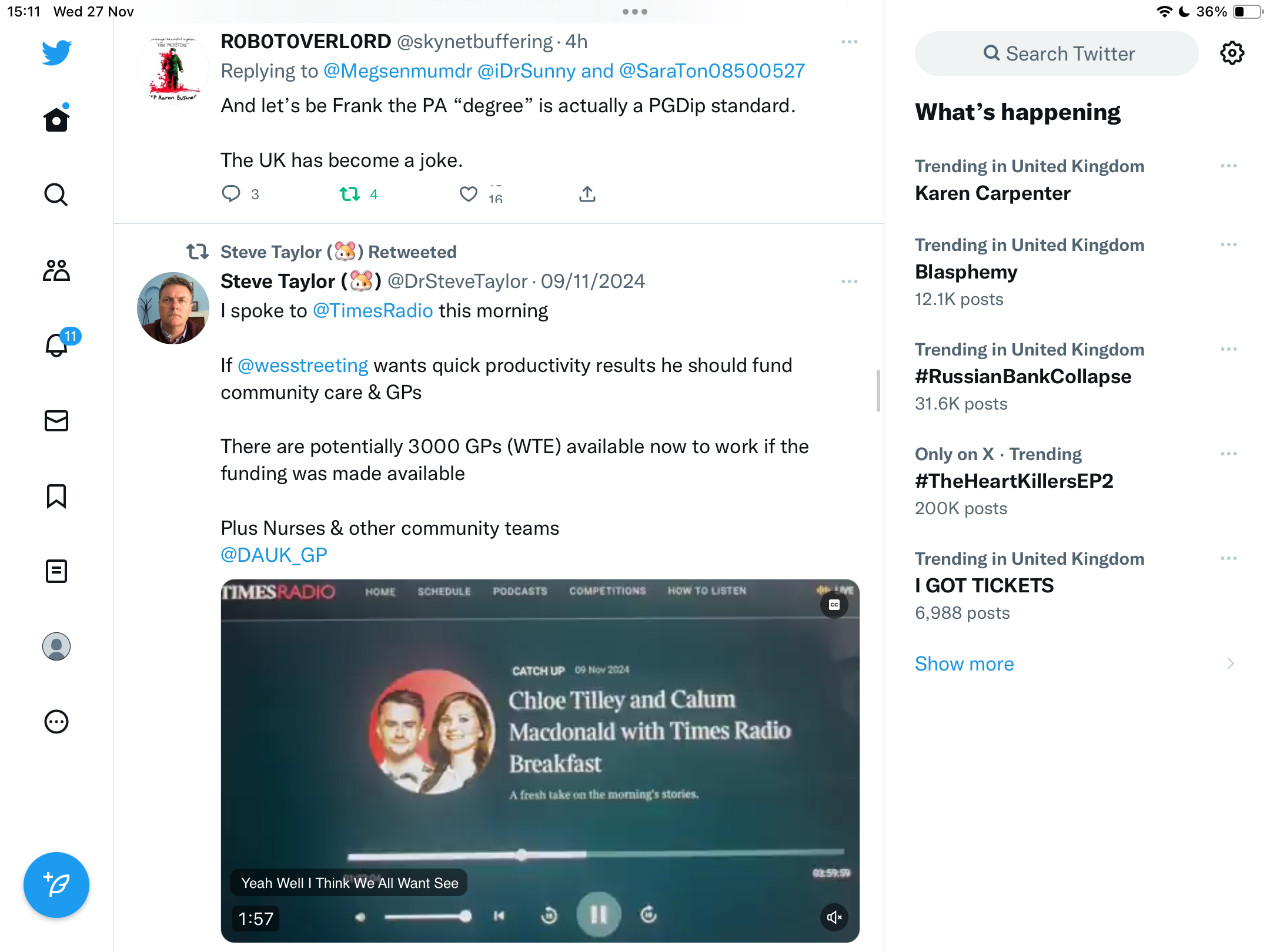The height and width of the screenshot is (952, 1270).
Task: Click the timeline scrollbar handle
Action: tap(878, 391)
